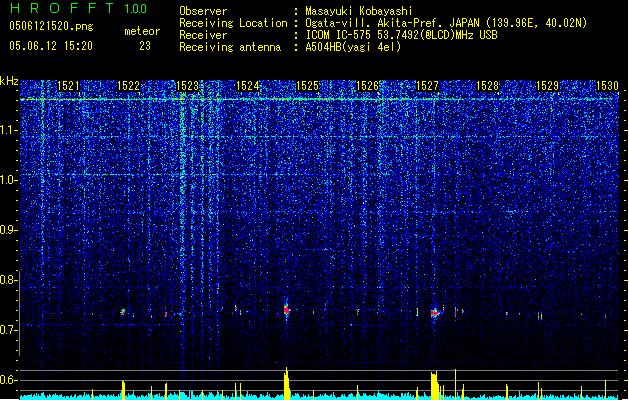Click the 1526 time marker
629x400 pixels.
tap(367, 86)
